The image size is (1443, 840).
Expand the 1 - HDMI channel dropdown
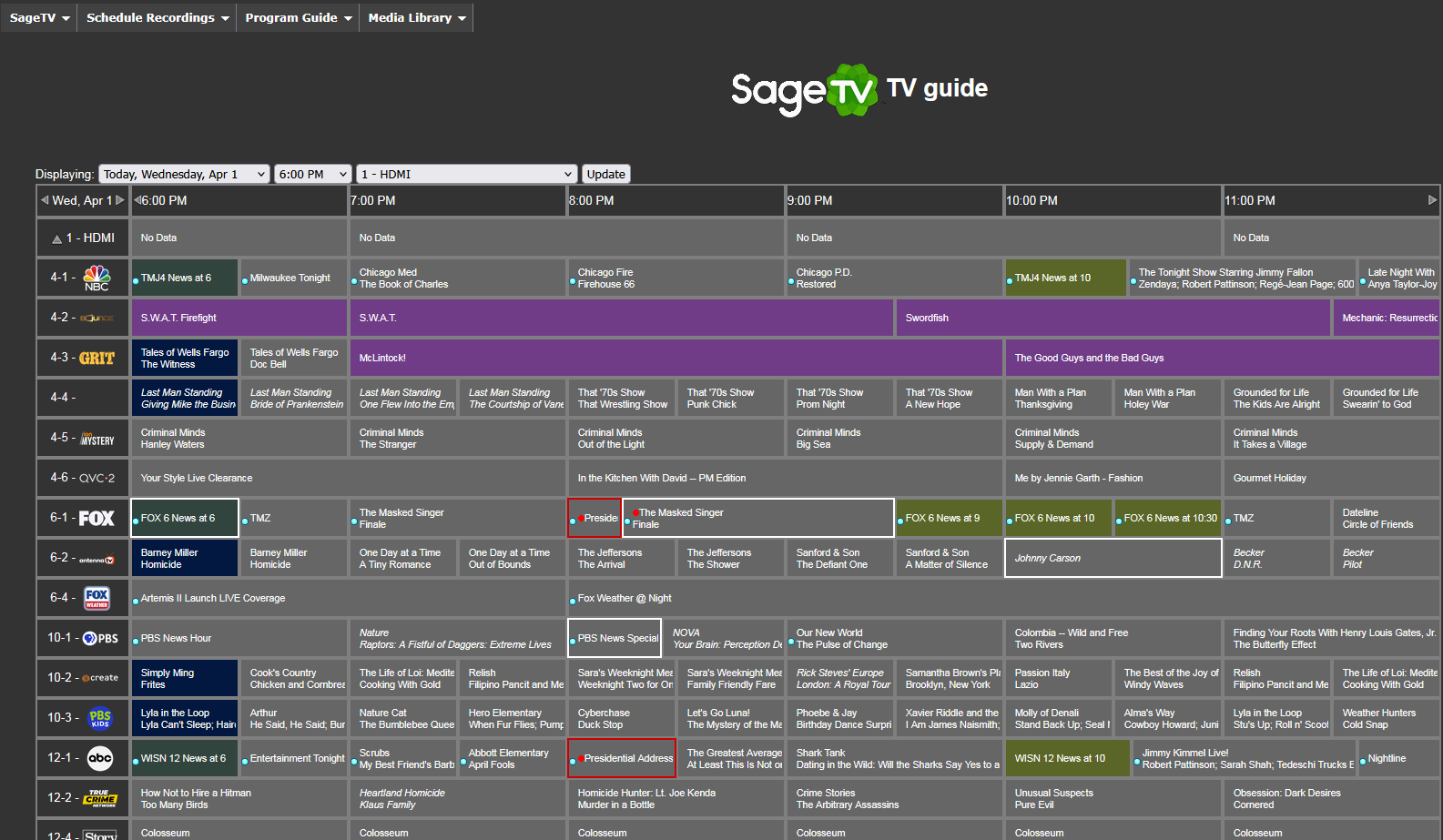(x=467, y=174)
